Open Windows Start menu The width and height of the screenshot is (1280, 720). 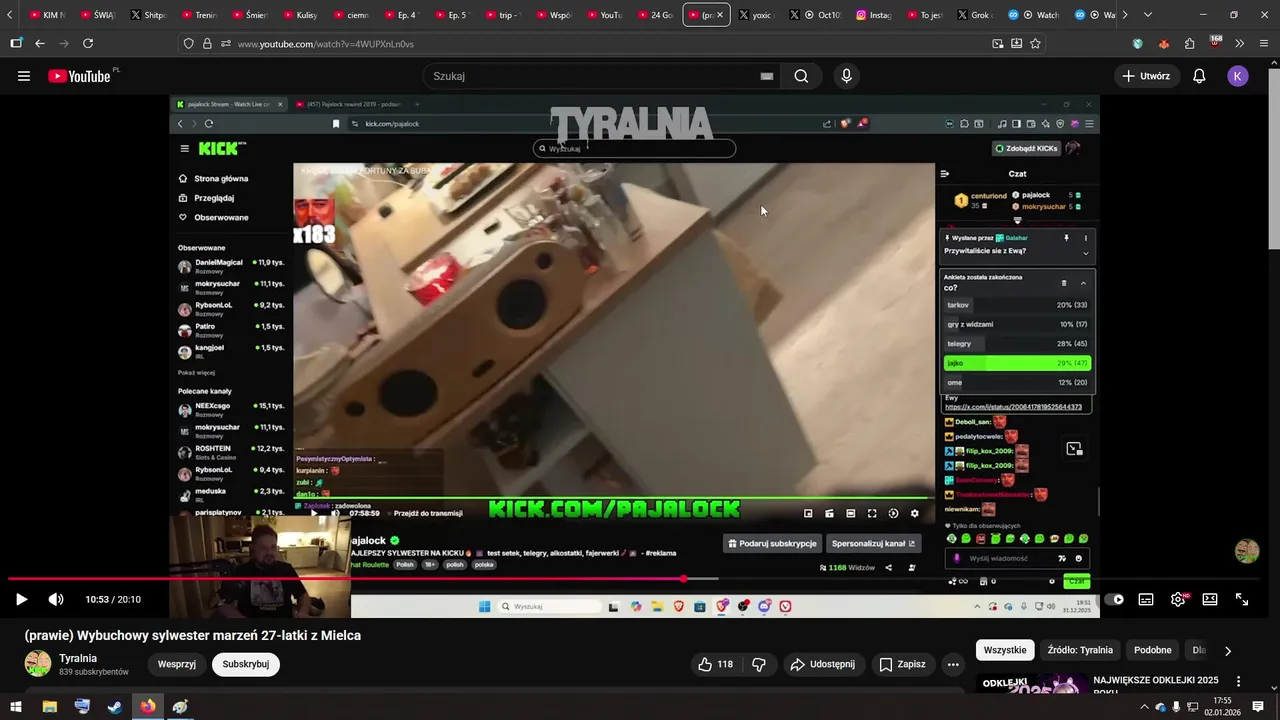(x=16, y=706)
